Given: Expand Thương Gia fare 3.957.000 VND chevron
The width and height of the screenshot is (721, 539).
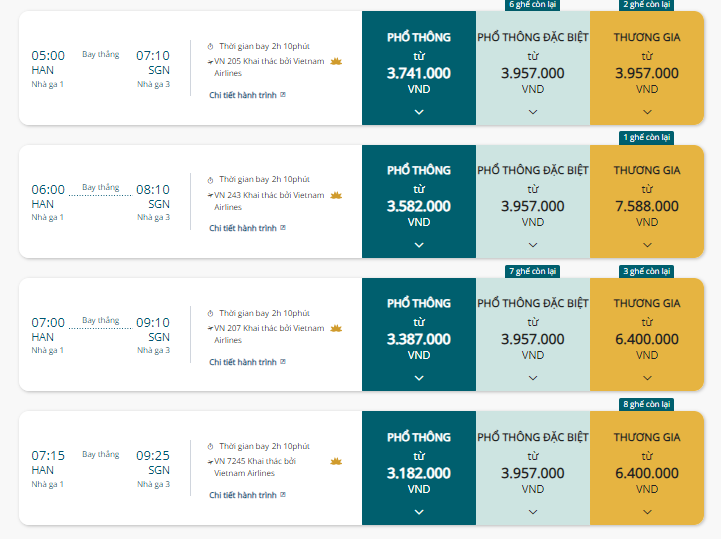Looking at the screenshot, I should point(647,112).
